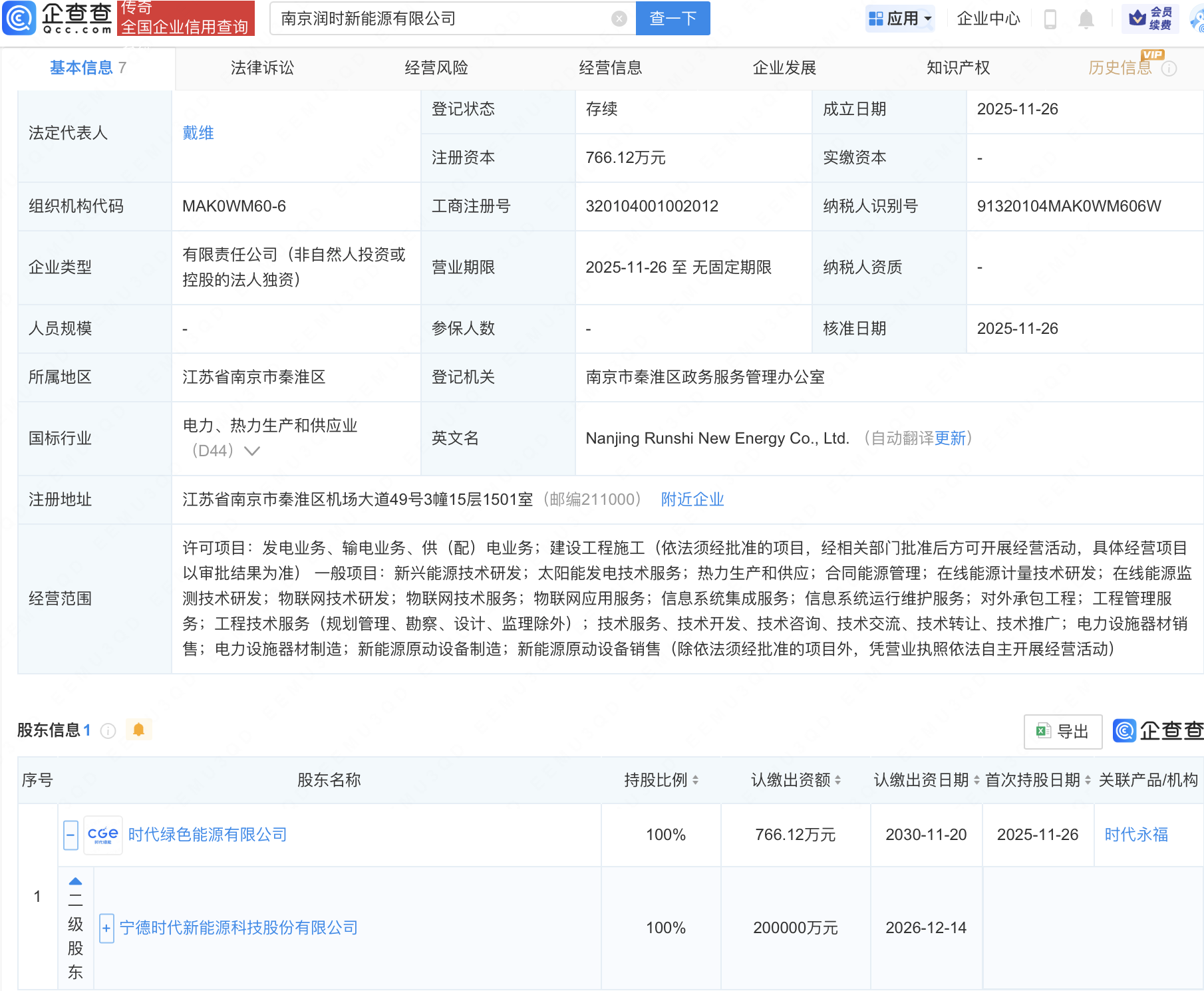Click the 查一下 search button

pyautogui.click(x=673, y=19)
